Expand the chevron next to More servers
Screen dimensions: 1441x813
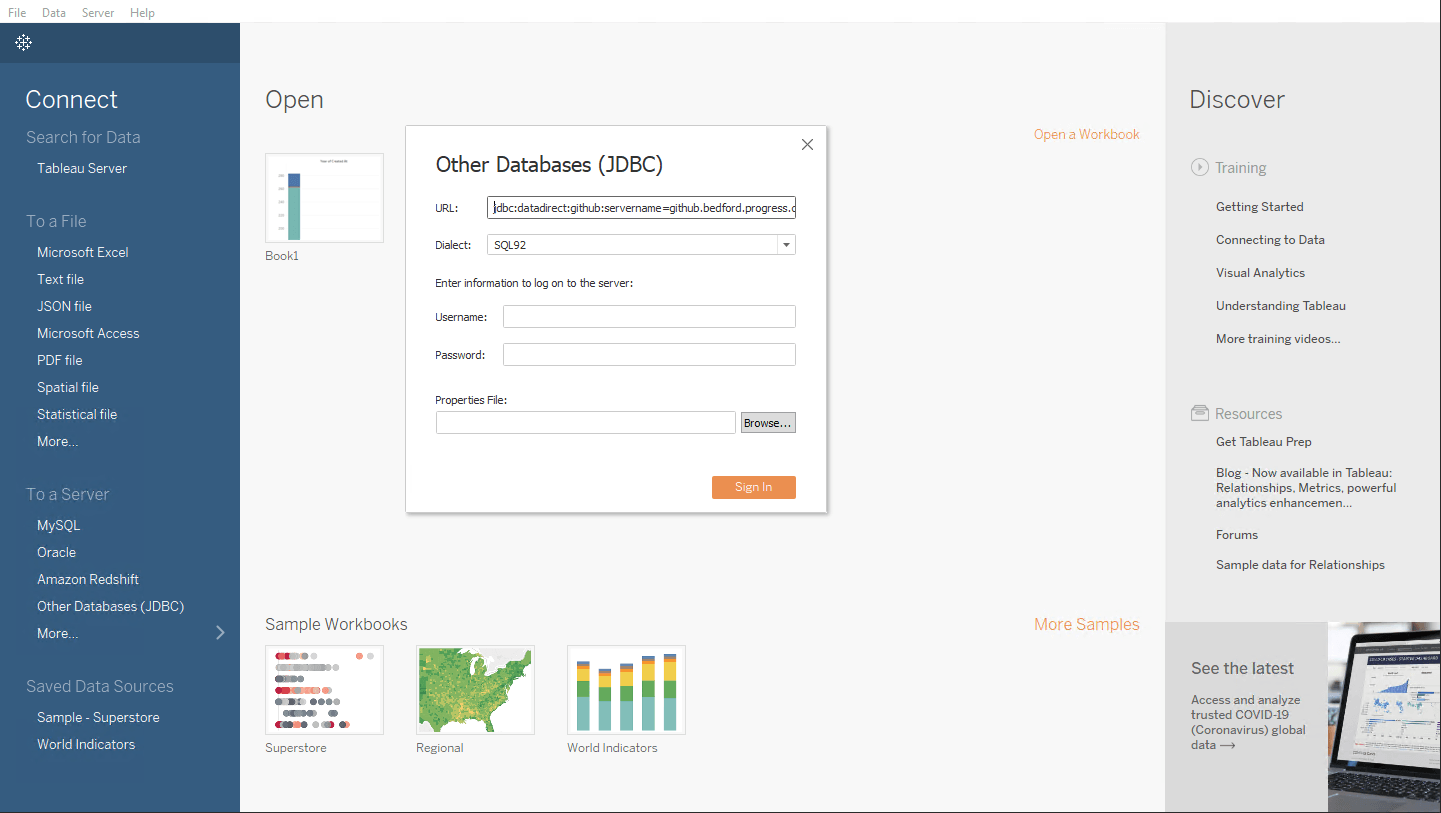pos(220,632)
